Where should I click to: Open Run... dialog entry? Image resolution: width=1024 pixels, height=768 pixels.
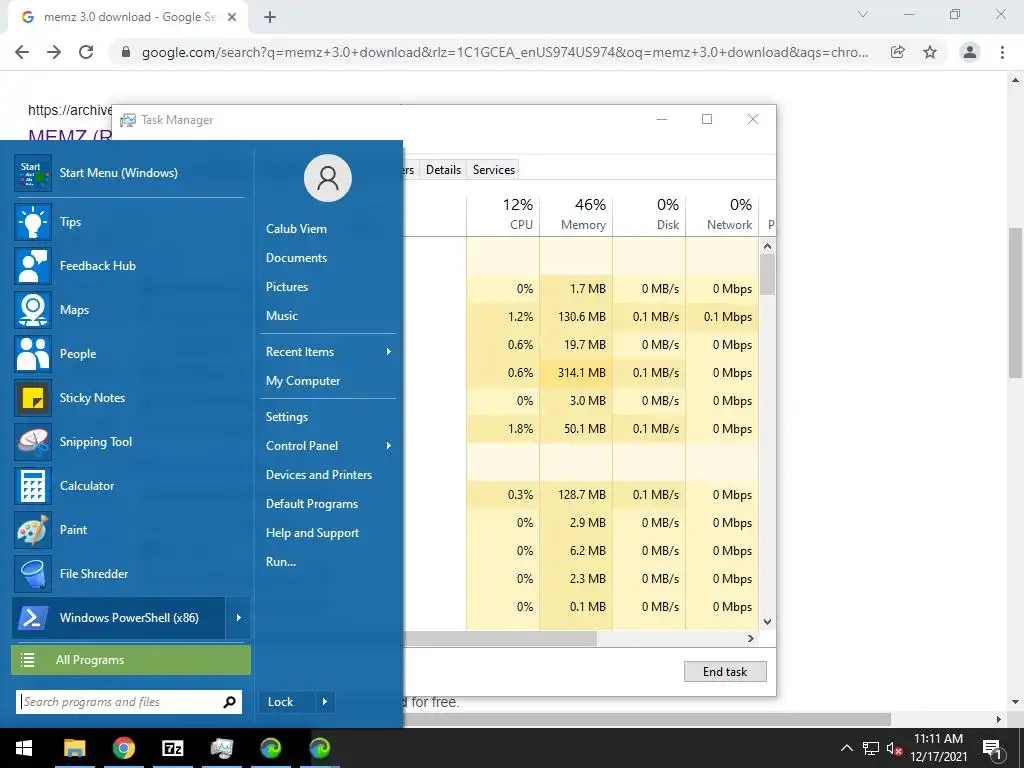[281, 562]
